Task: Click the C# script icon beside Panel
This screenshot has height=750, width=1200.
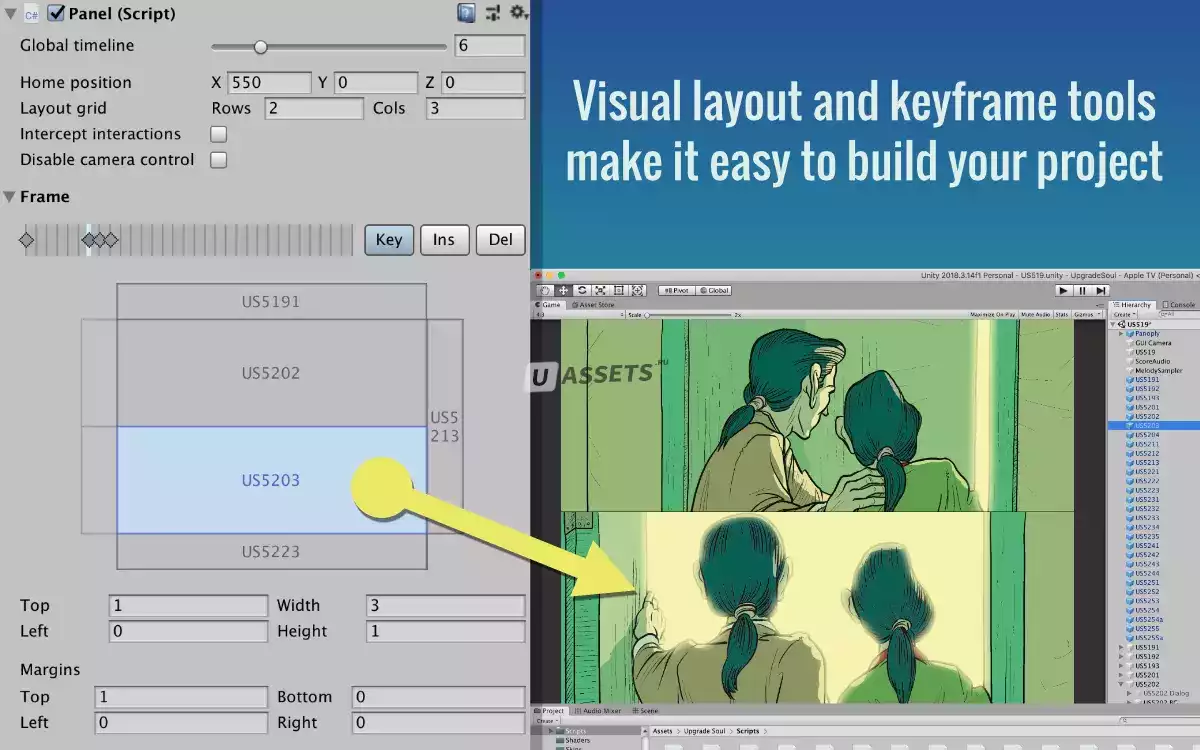Action: pos(31,14)
